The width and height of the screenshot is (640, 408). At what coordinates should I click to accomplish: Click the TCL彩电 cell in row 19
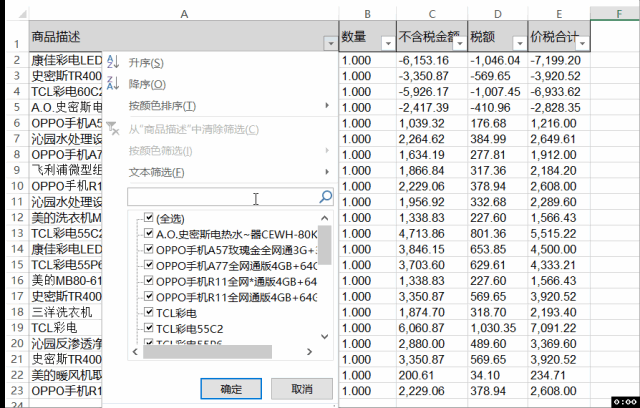pos(65,328)
